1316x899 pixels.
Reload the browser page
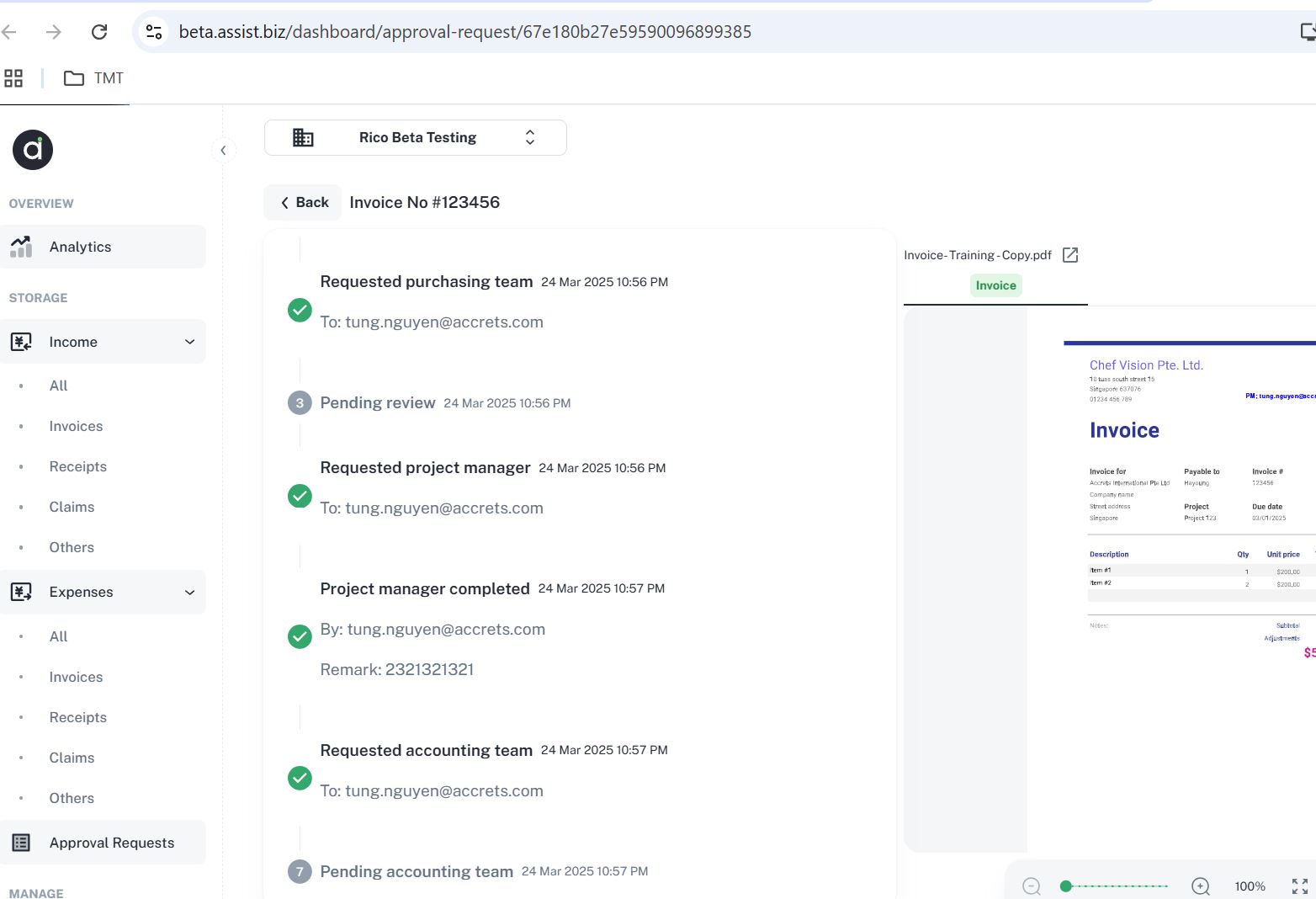(x=99, y=32)
